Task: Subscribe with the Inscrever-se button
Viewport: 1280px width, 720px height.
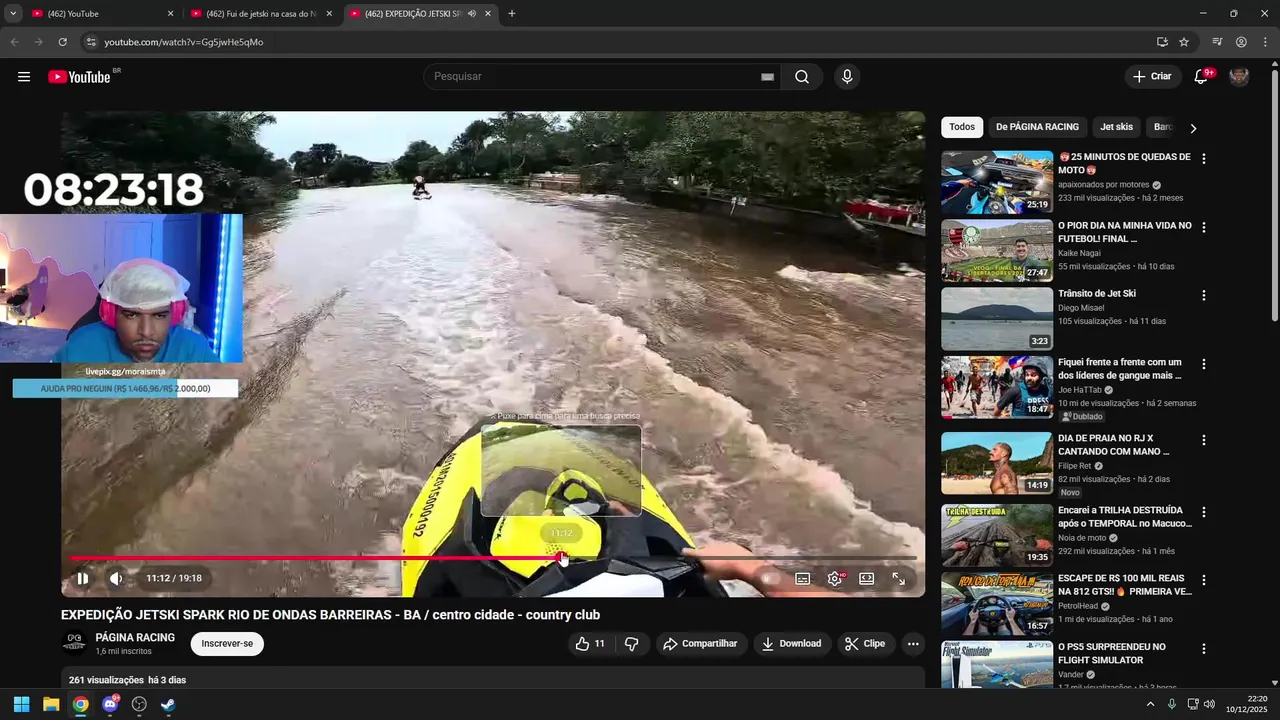Action: (x=227, y=644)
